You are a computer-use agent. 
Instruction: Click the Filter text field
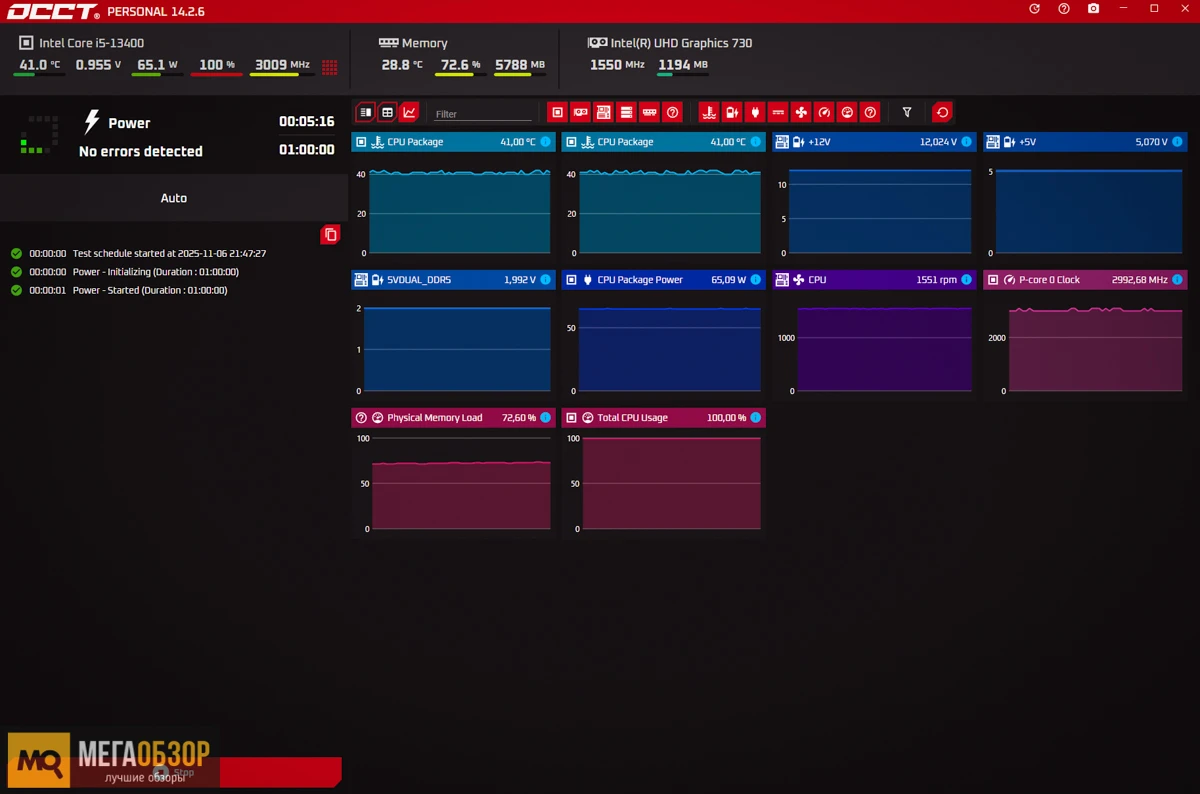[482, 114]
